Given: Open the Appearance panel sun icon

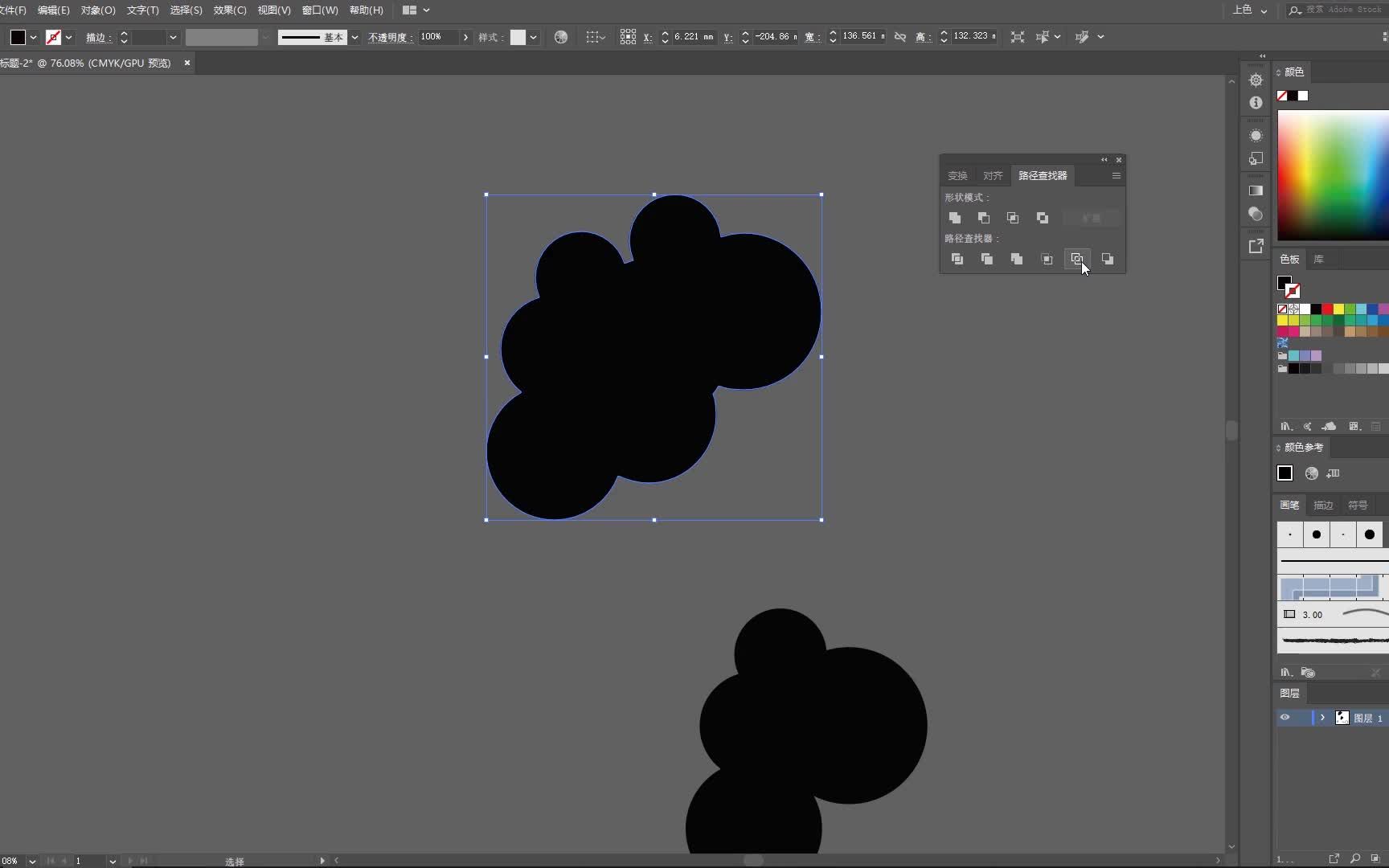Looking at the screenshot, I should click(1256, 136).
